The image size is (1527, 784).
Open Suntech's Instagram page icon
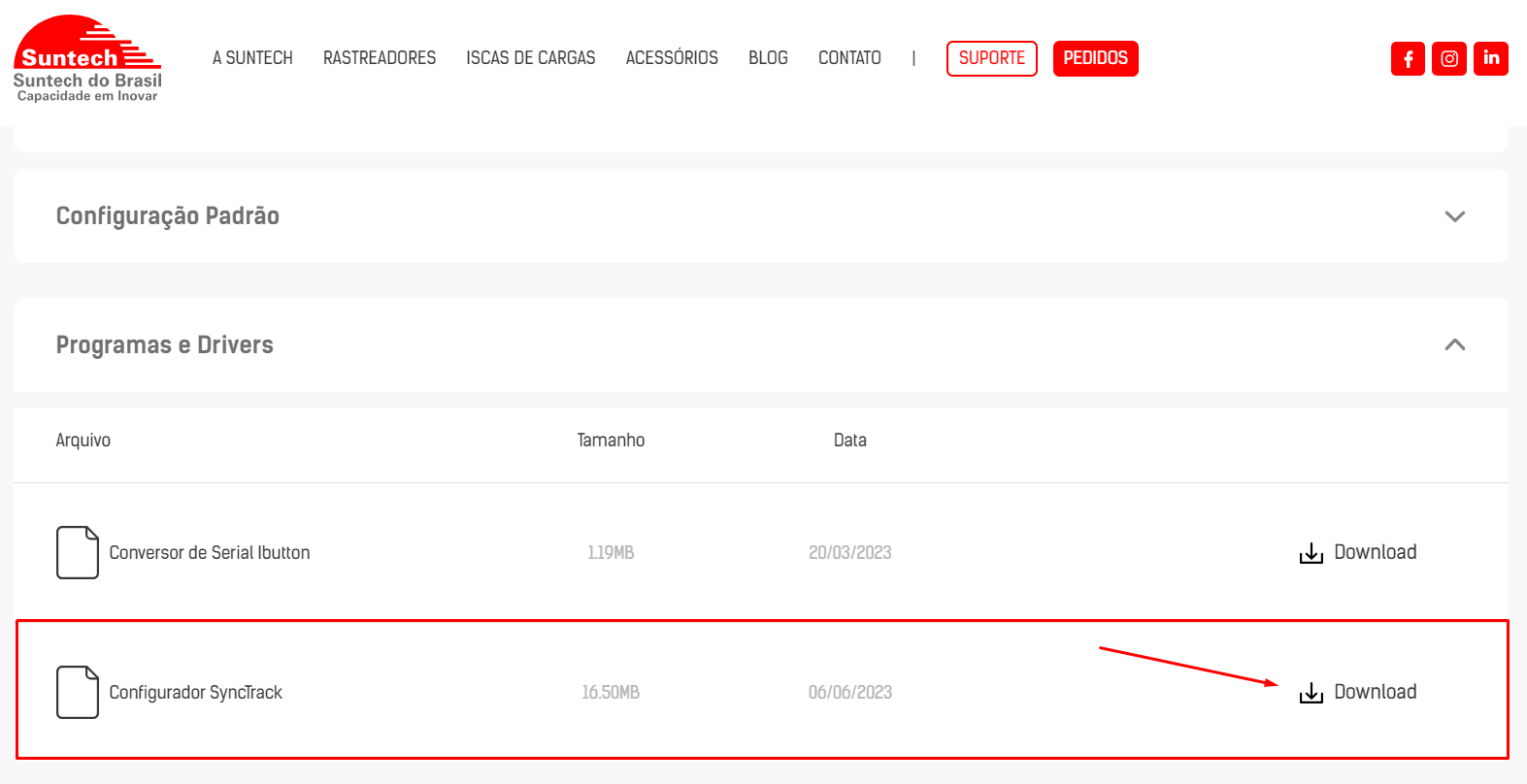[1449, 58]
